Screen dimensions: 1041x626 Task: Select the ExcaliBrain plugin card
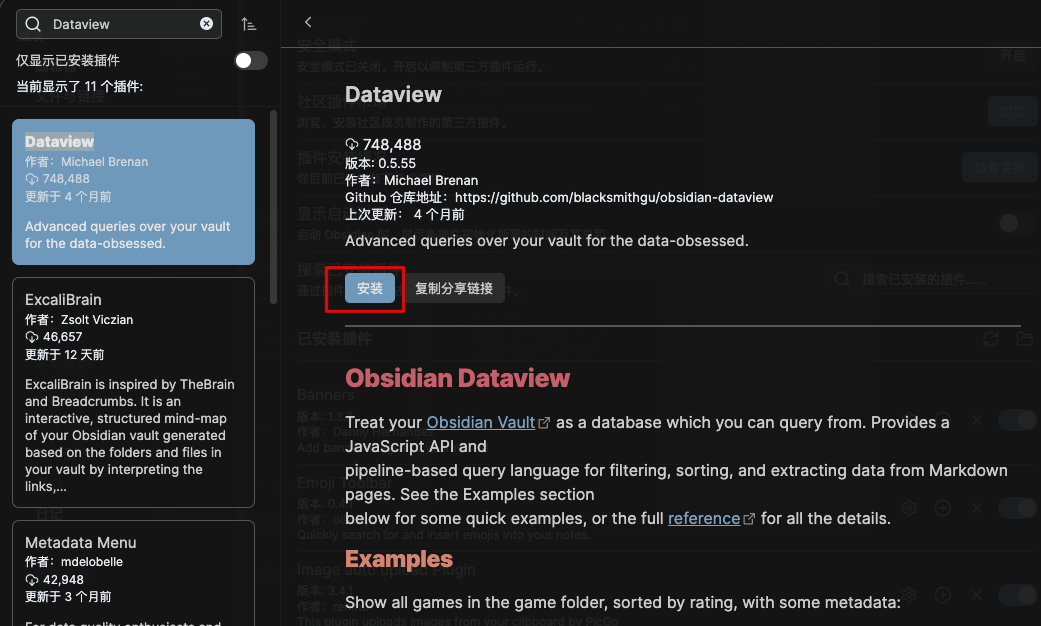[133, 392]
